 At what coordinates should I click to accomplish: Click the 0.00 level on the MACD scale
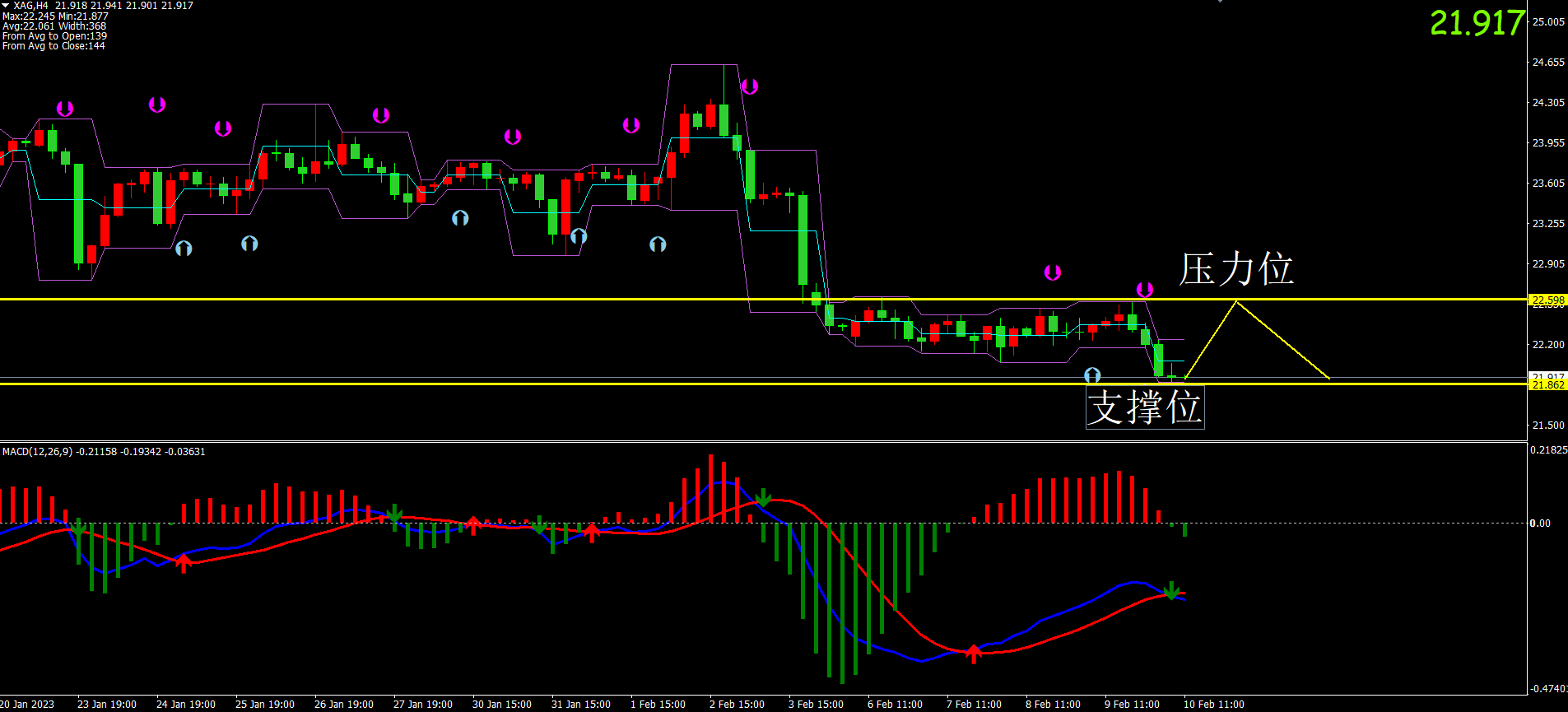click(x=1540, y=524)
